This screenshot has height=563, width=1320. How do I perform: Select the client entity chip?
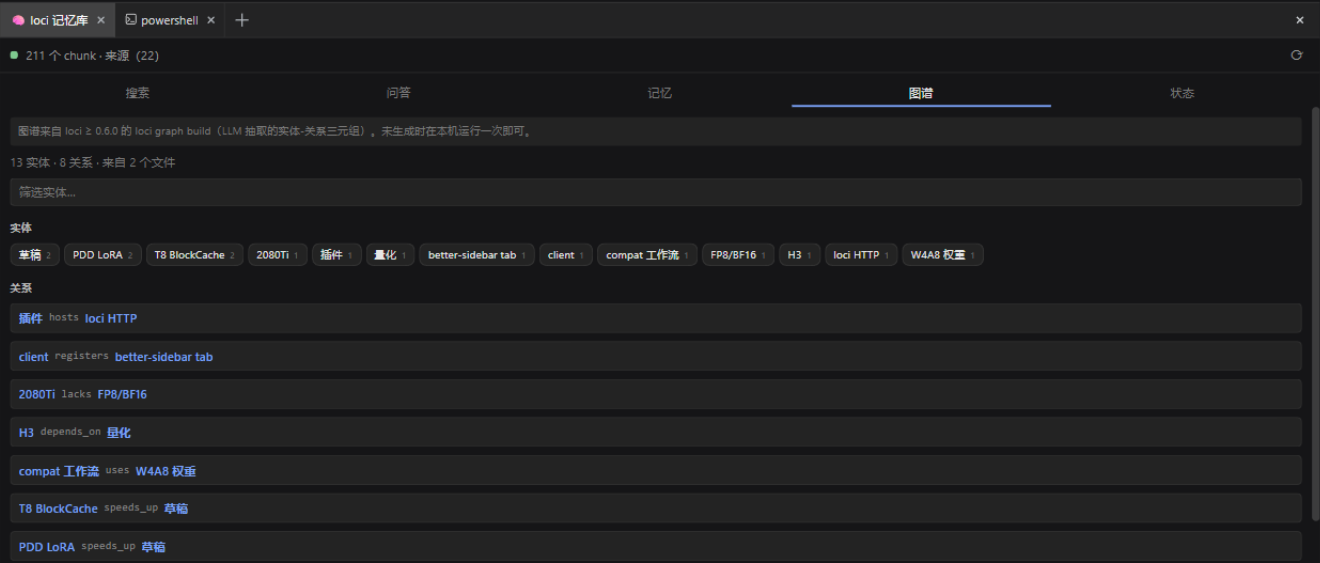click(x=566, y=255)
